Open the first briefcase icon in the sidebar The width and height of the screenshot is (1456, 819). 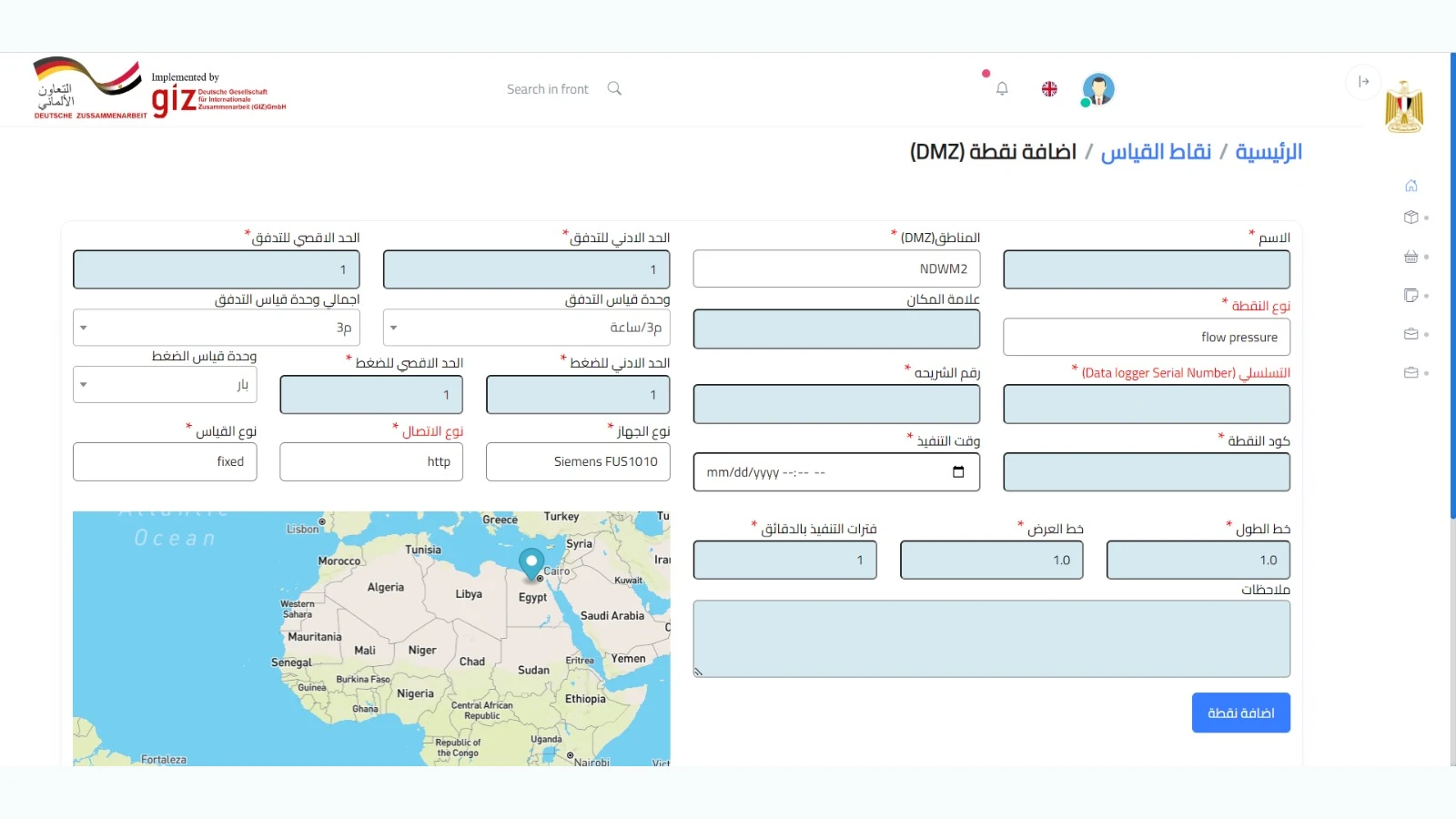point(1411,334)
